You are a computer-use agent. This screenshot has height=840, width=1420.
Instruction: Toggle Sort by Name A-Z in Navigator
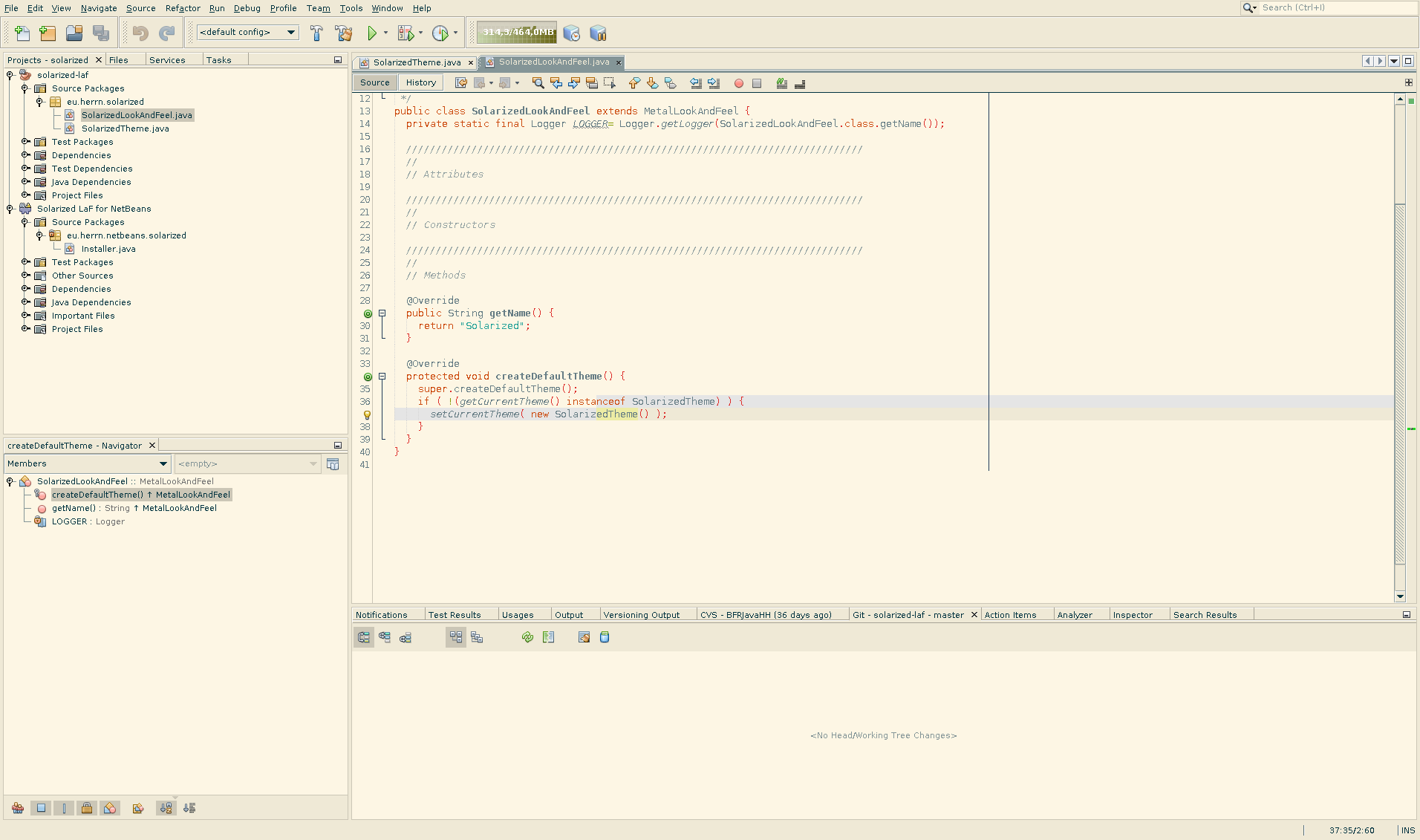click(x=166, y=808)
